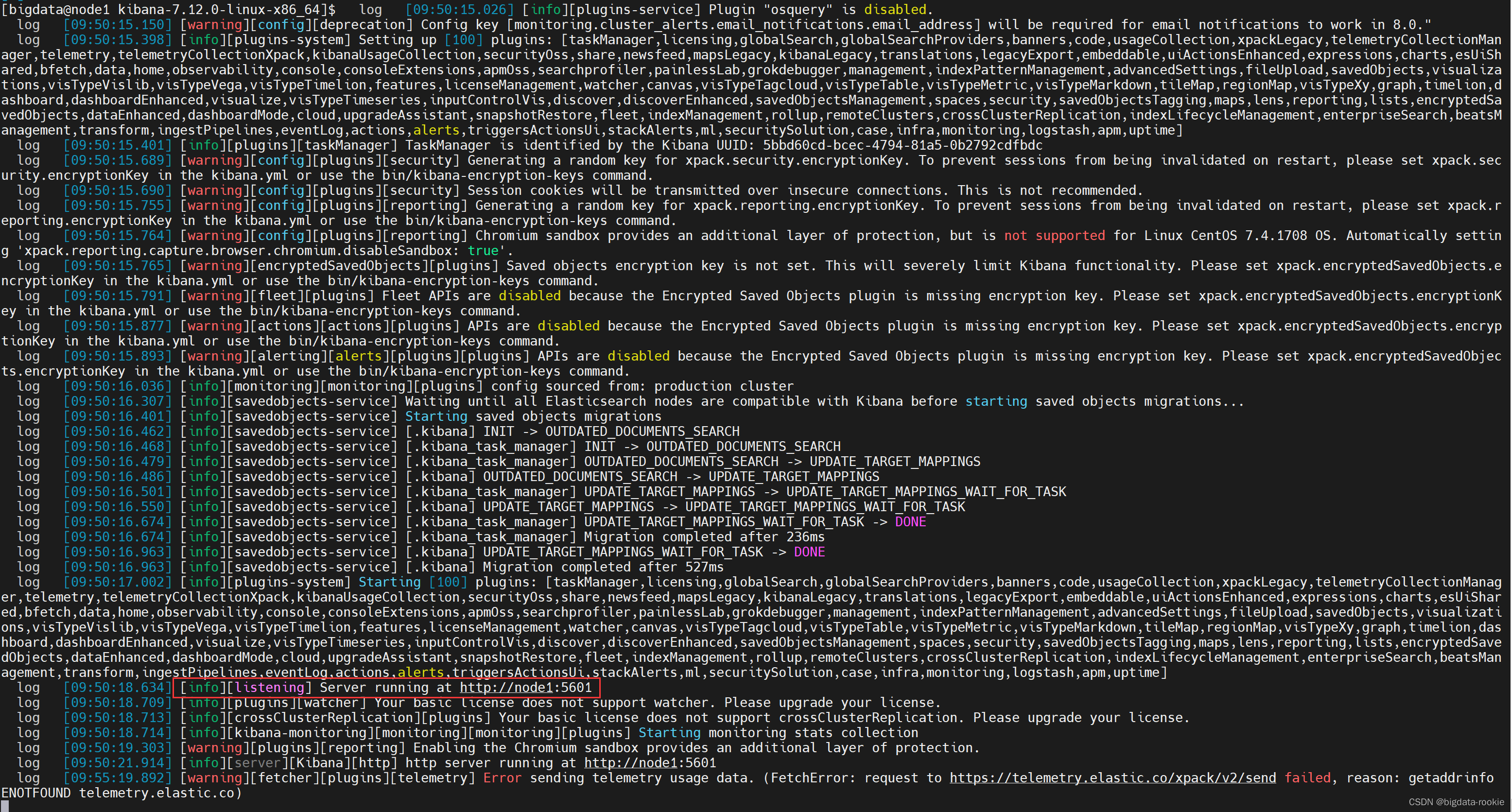Image resolution: width=1512 pixels, height=812 pixels.
Task: Click "[100]" in the "Starting" plugins line
Action: (x=448, y=582)
